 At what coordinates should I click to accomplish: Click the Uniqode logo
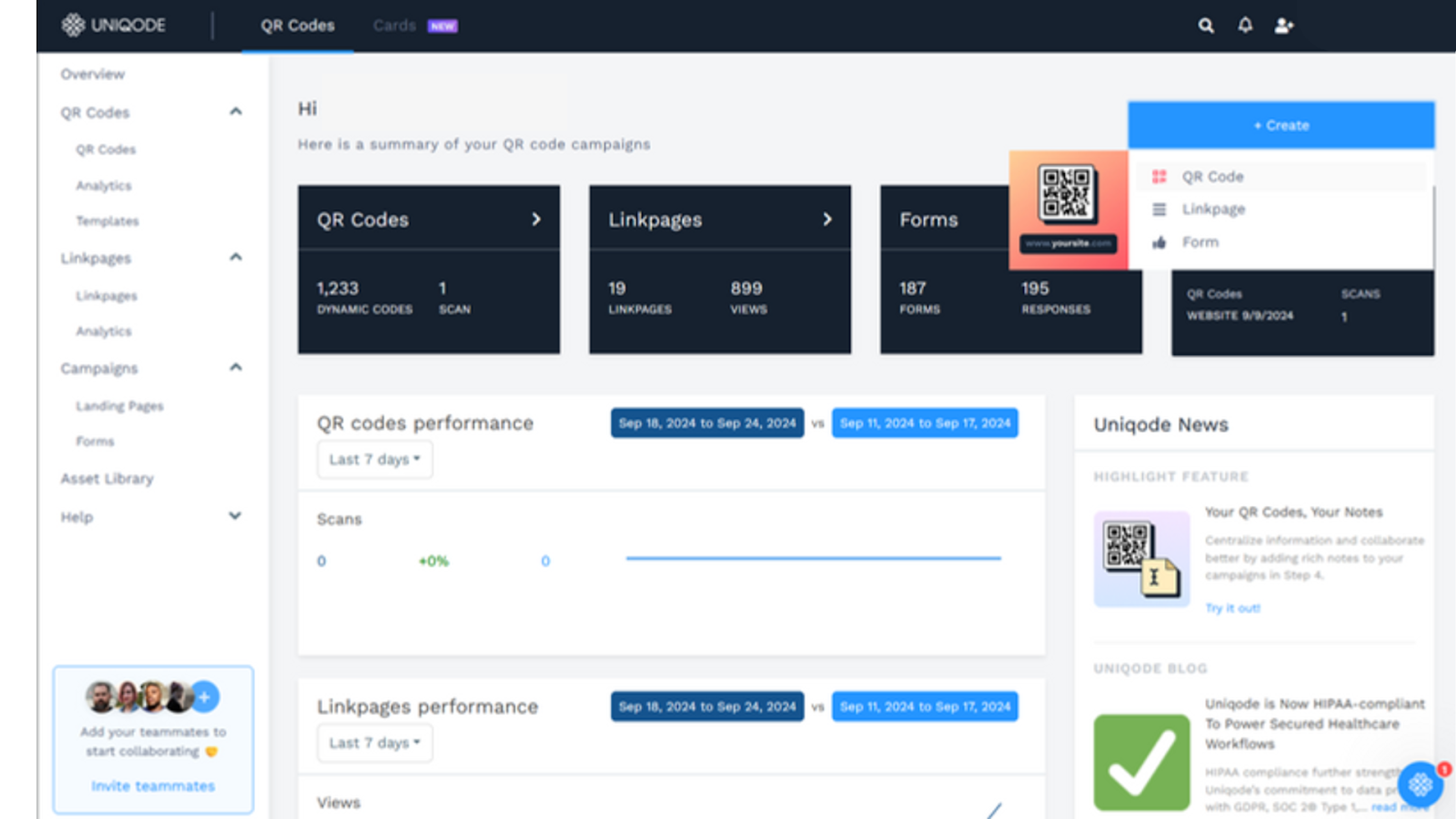click(x=113, y=25)
